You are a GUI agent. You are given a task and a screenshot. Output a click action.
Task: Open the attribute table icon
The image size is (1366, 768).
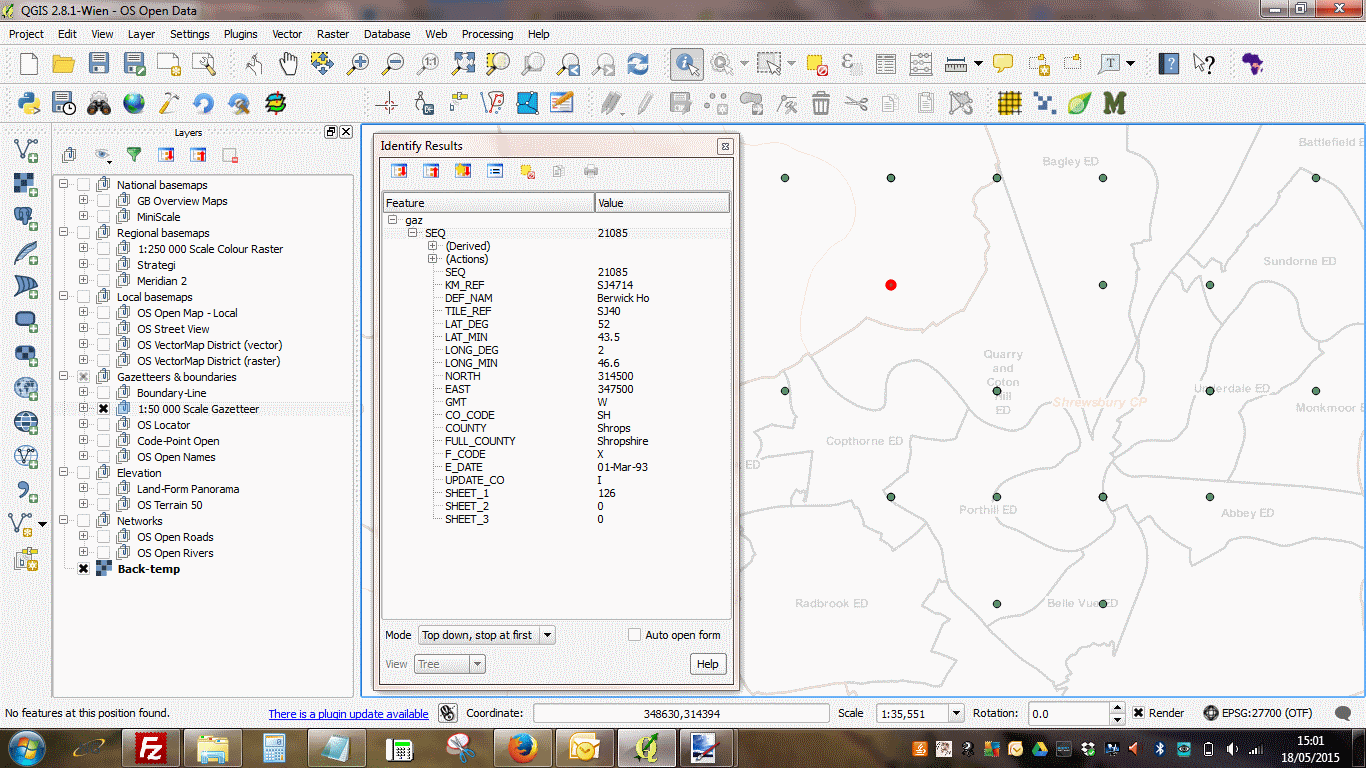pyautogui.click(x=886, y=64)
